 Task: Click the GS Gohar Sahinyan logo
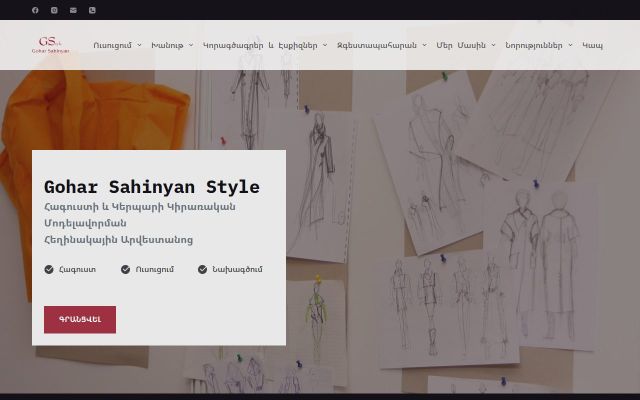point(51,45)
